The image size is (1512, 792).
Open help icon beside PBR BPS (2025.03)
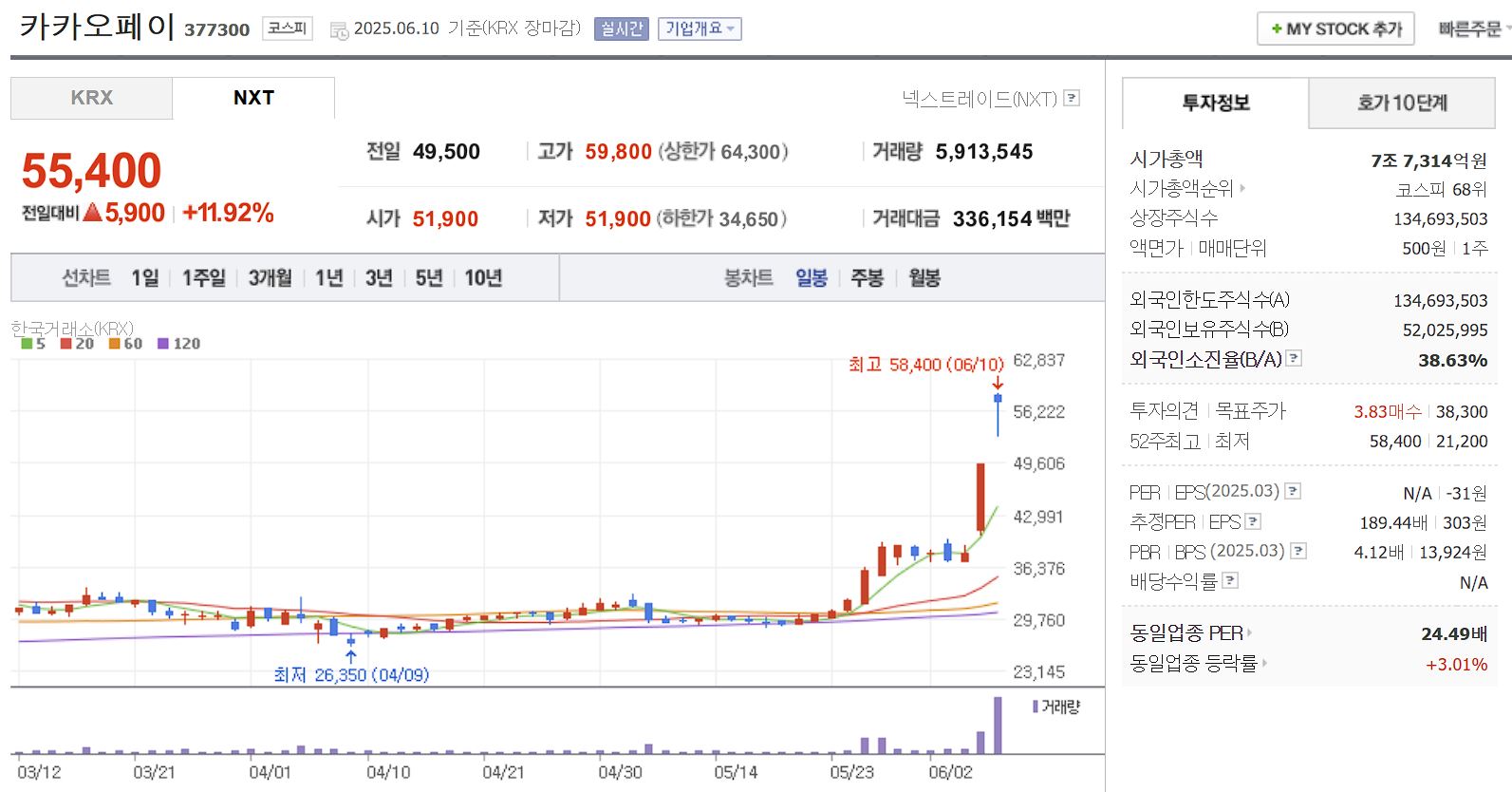(x=1299, y=551)
